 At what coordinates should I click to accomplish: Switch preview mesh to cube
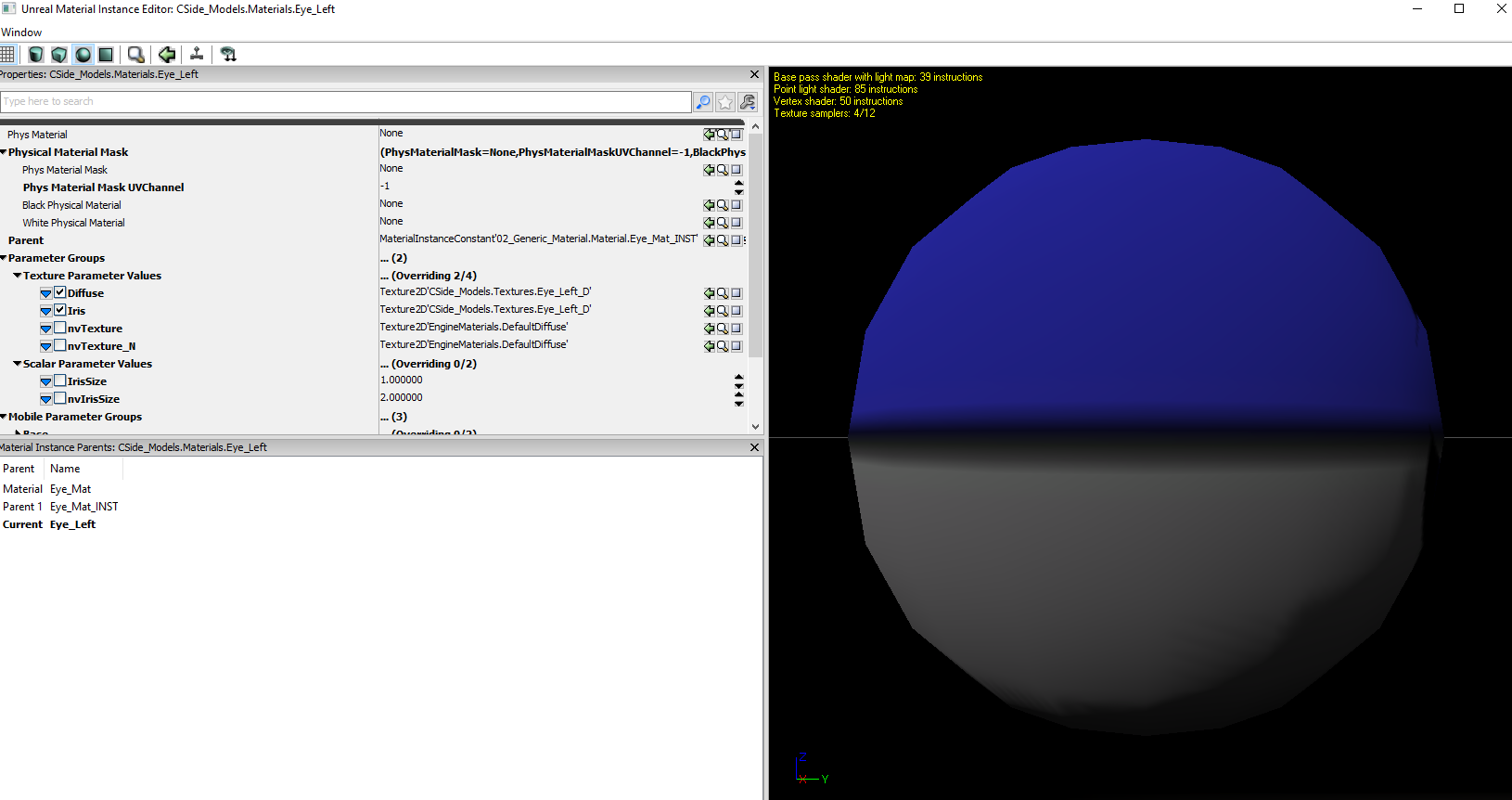point(59,55)
